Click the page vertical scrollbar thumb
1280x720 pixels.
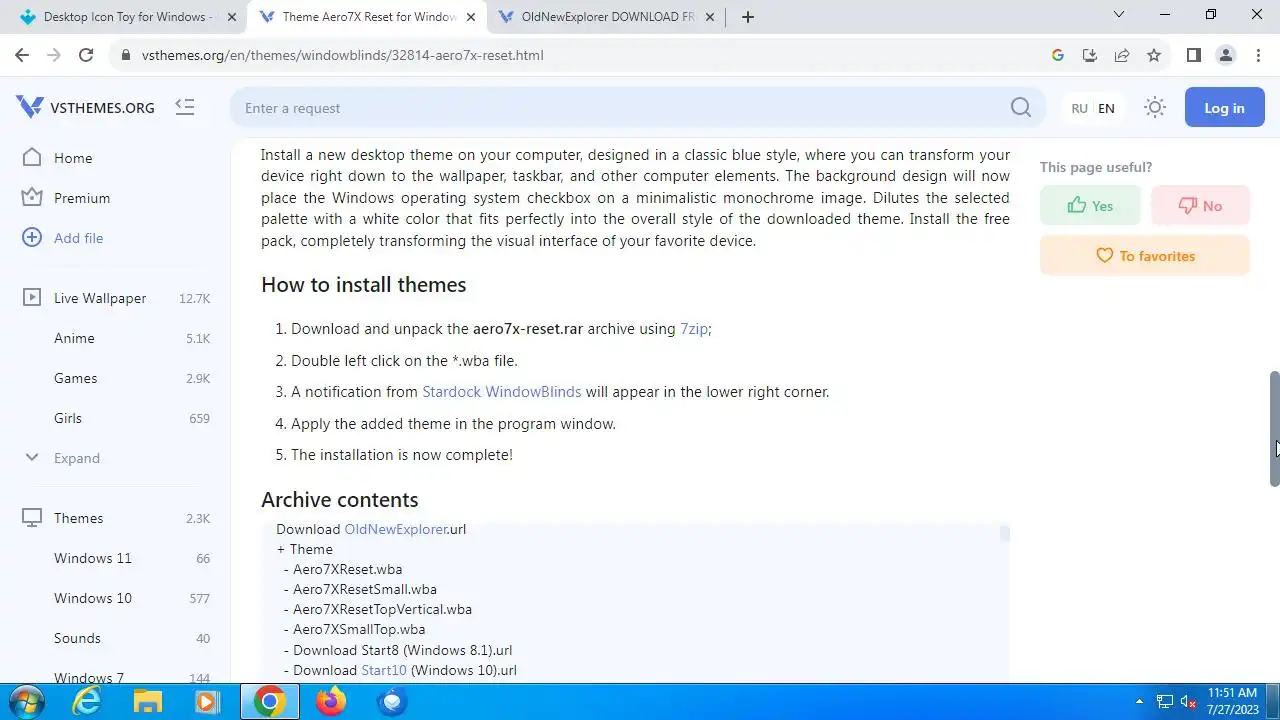[x=1274, y=428]
